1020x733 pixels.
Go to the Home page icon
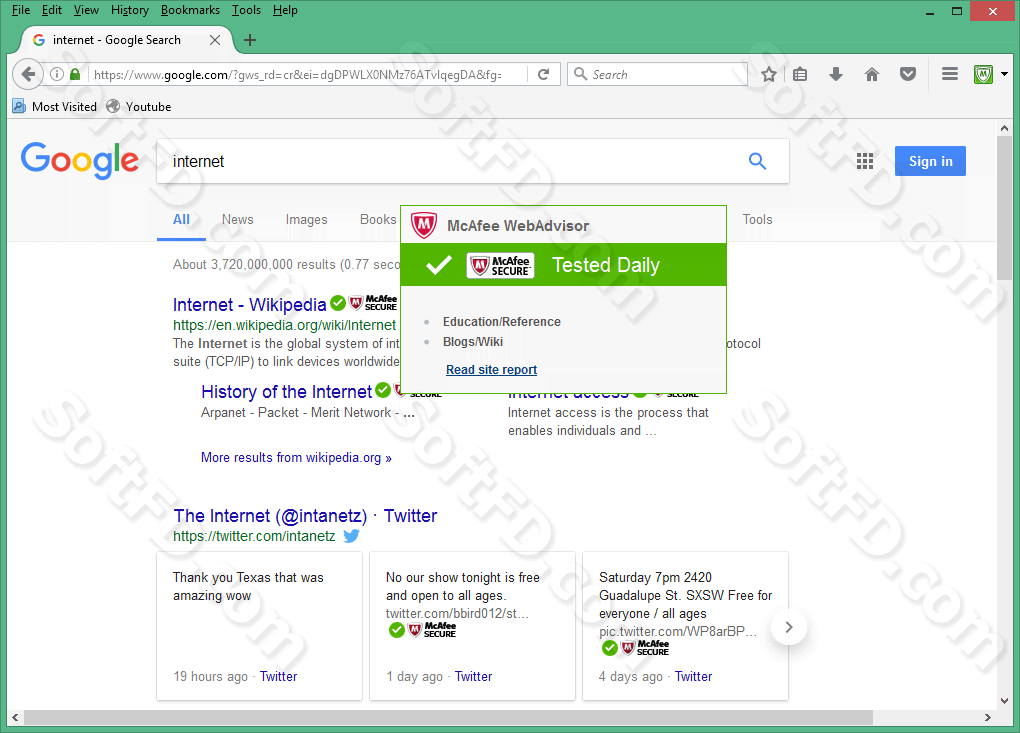(x=872, y=74)
